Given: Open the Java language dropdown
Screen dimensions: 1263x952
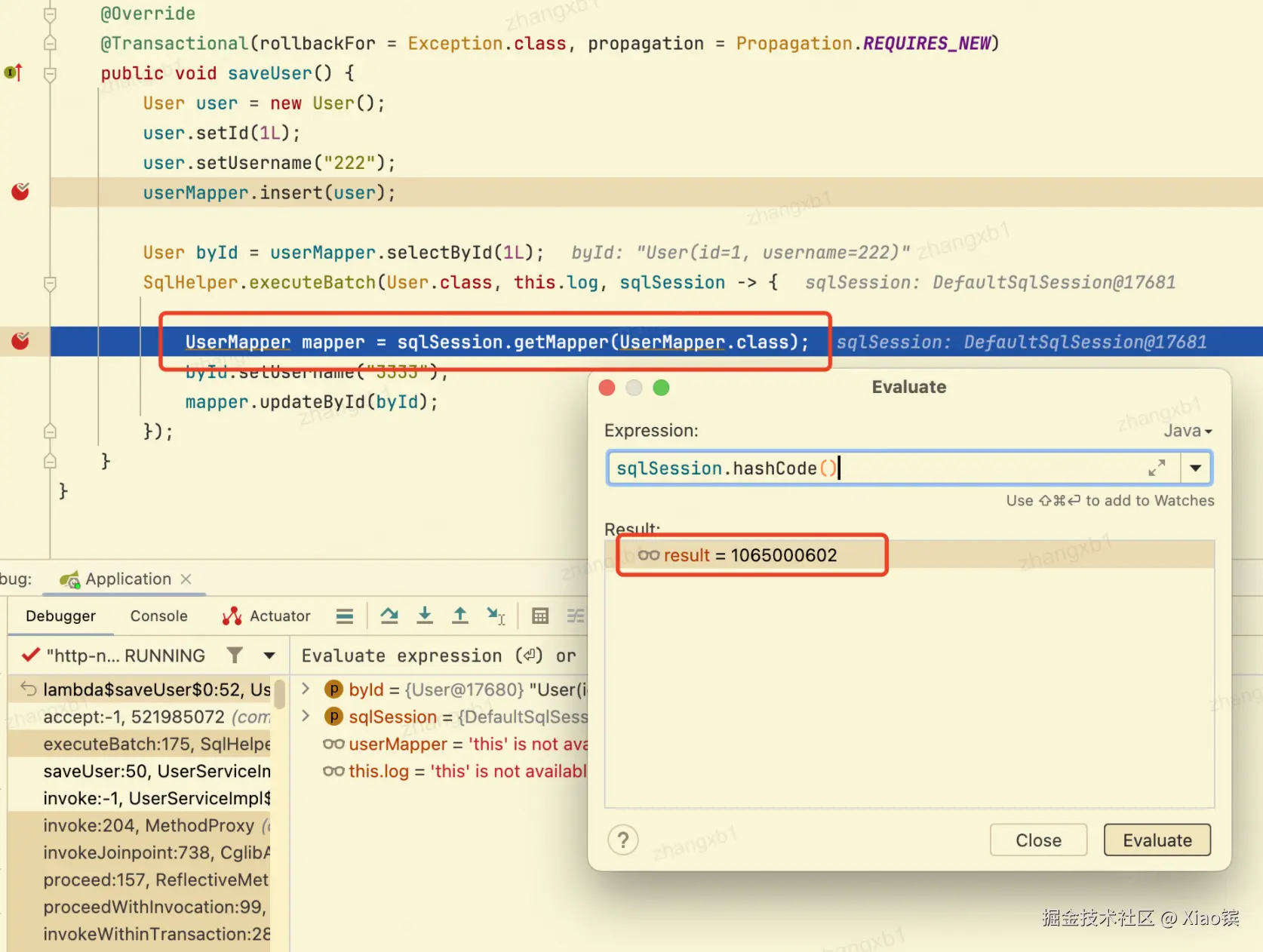Looking at the screenshot, I should click(1188, 431).
